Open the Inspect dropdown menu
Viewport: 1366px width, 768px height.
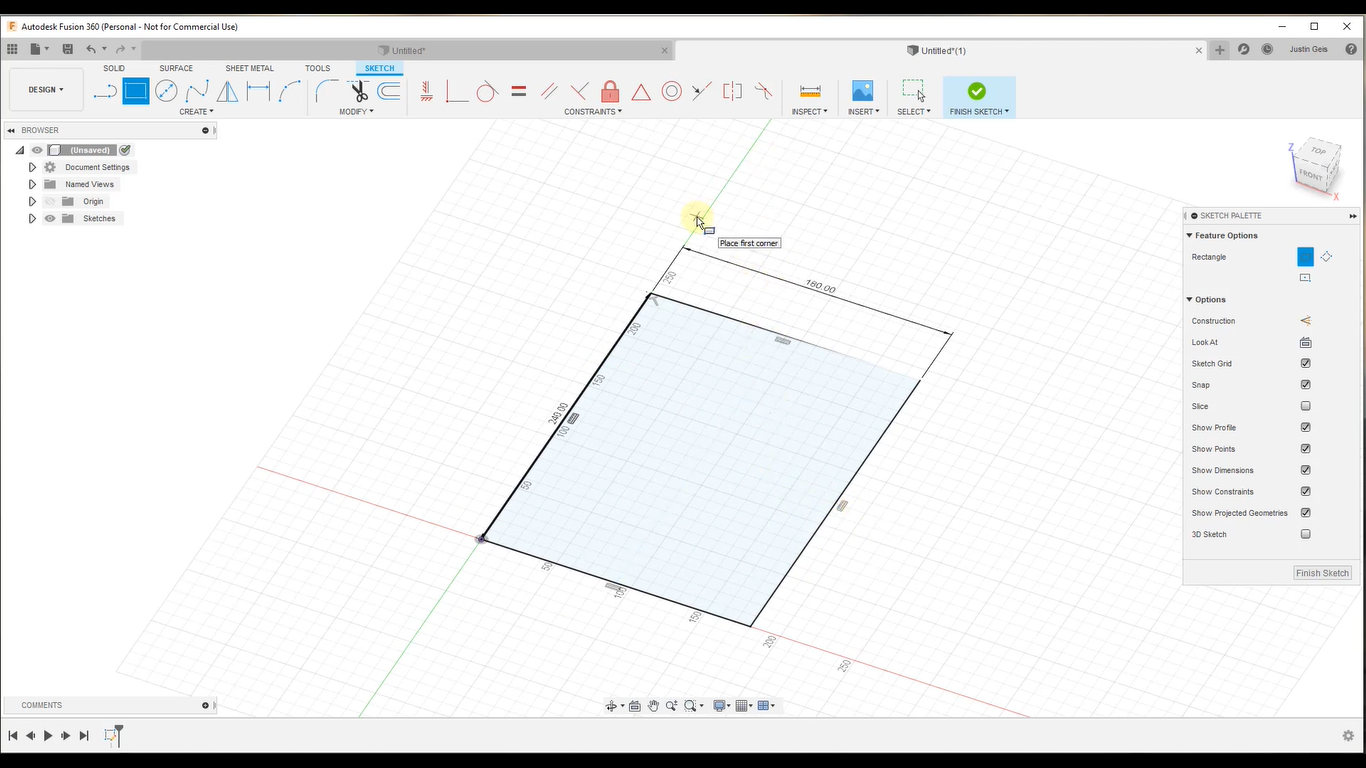[x=810, y=112]
